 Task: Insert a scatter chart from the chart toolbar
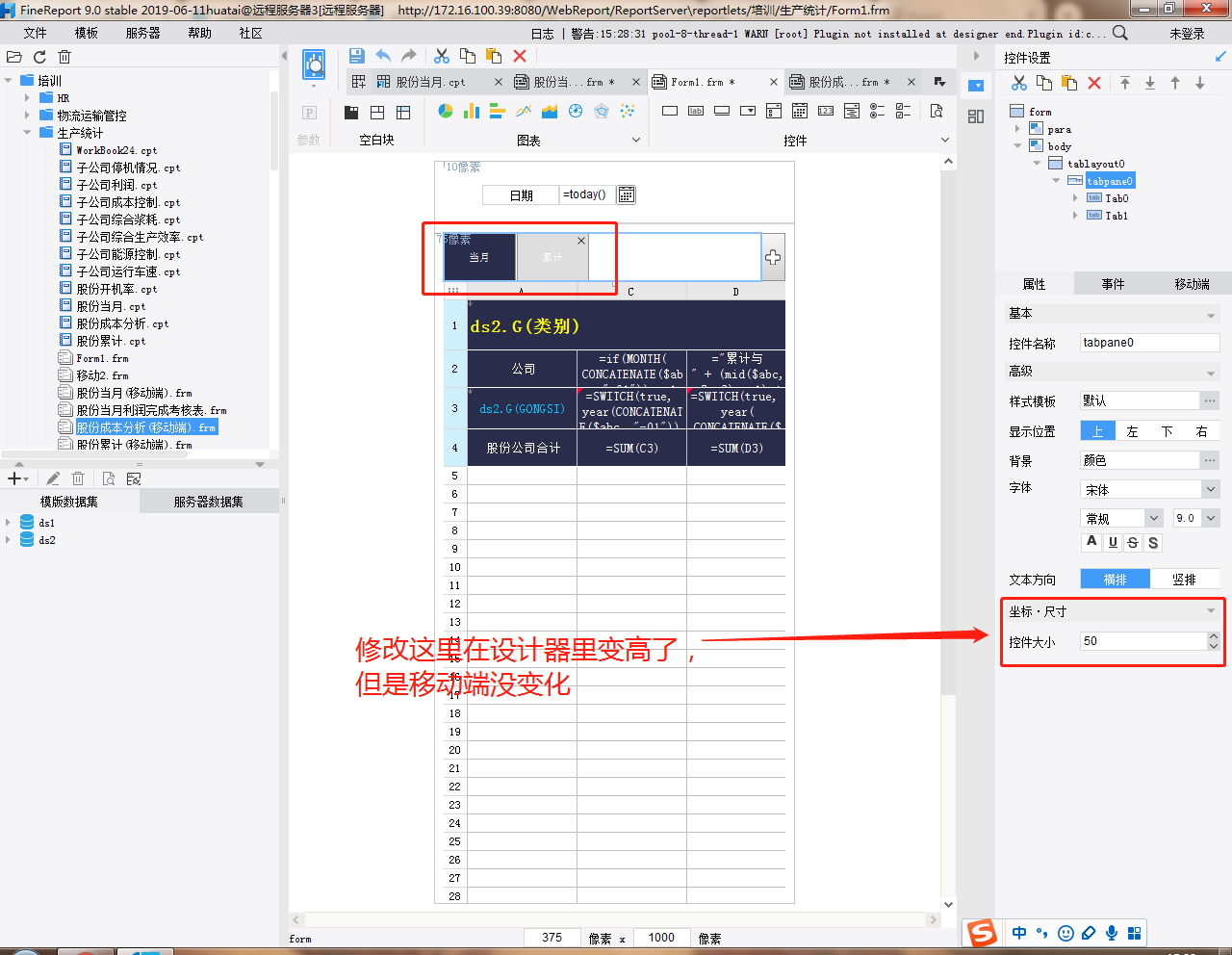click(628, 111)
